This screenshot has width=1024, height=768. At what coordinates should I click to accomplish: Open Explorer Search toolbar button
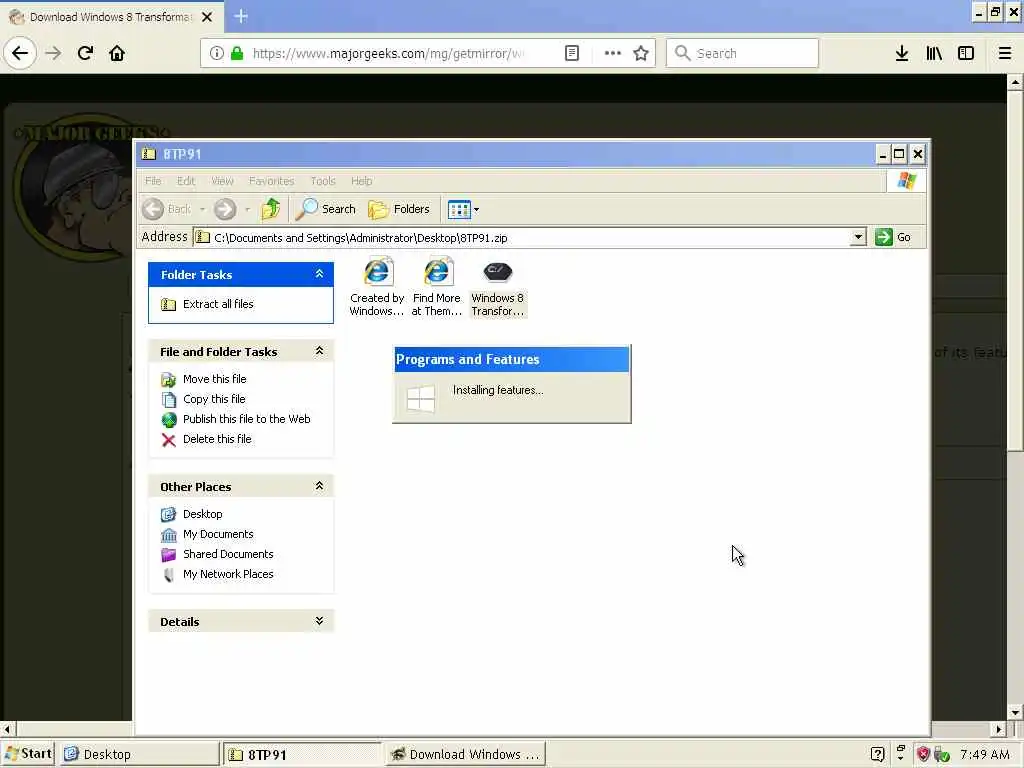tap(325, 209)
